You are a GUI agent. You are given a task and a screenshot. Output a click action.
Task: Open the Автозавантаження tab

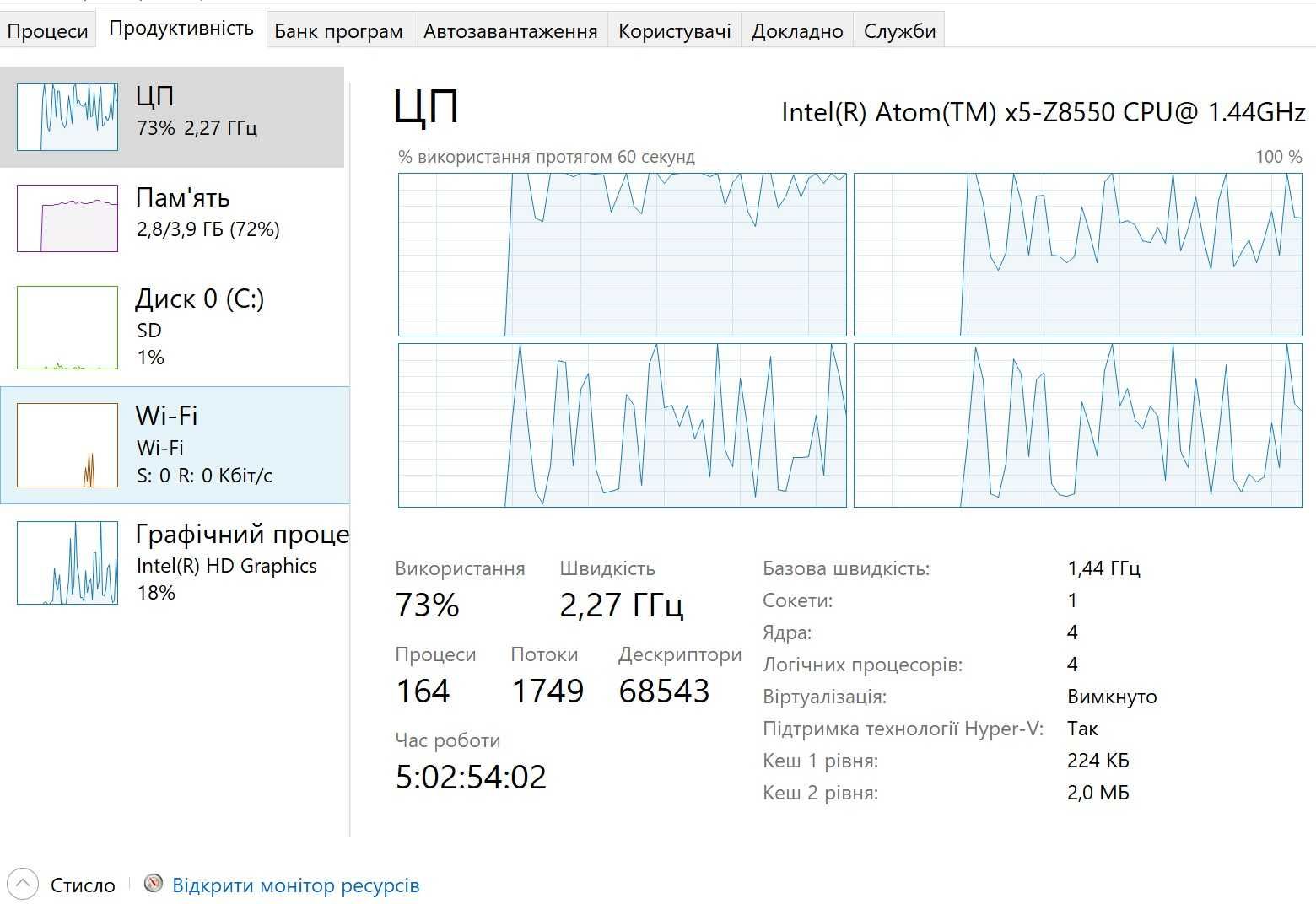510,30
